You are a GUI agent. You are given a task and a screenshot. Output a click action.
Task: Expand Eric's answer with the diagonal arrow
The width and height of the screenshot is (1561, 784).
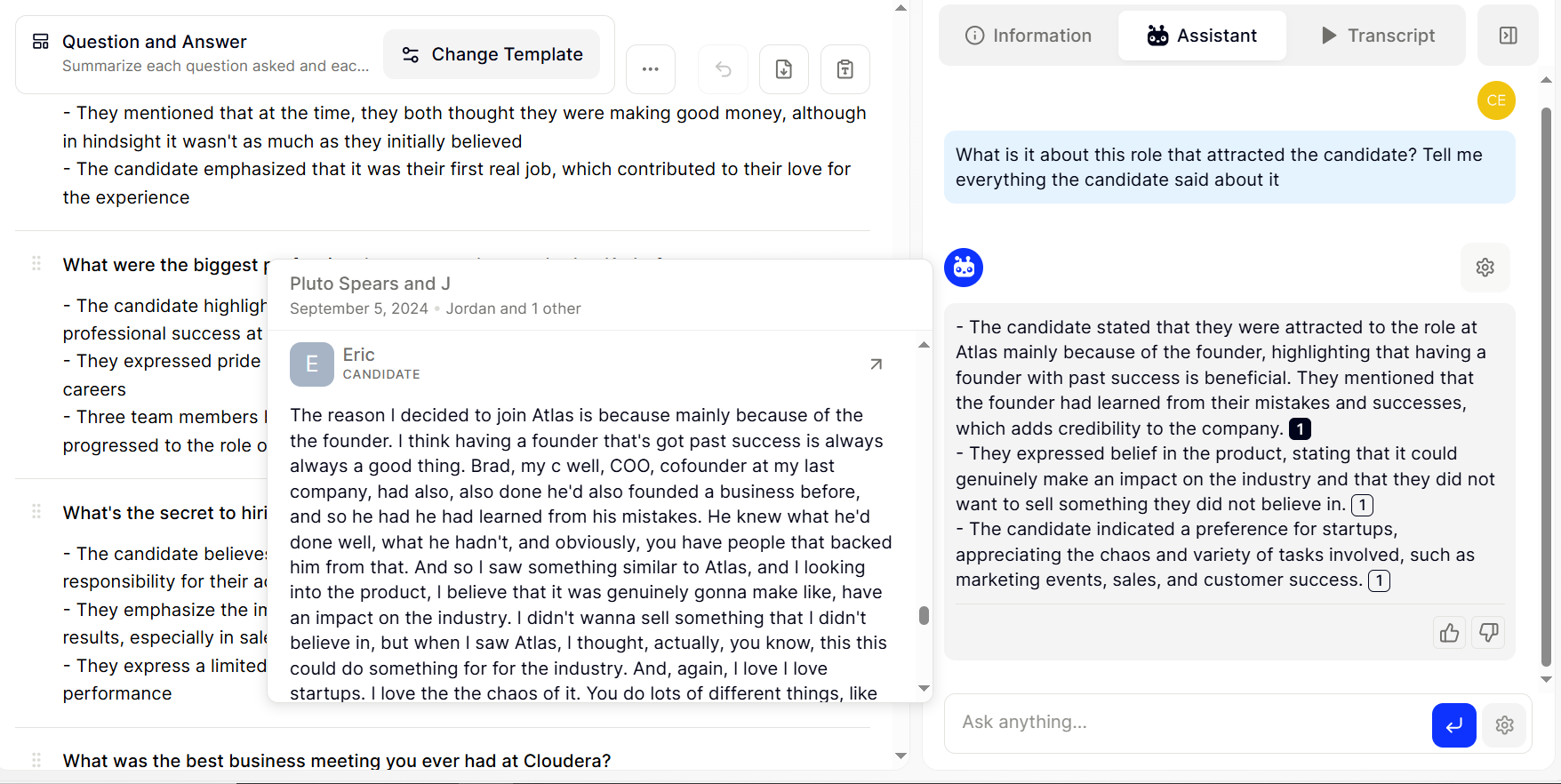pyautogui.click(x=876, y=364)
